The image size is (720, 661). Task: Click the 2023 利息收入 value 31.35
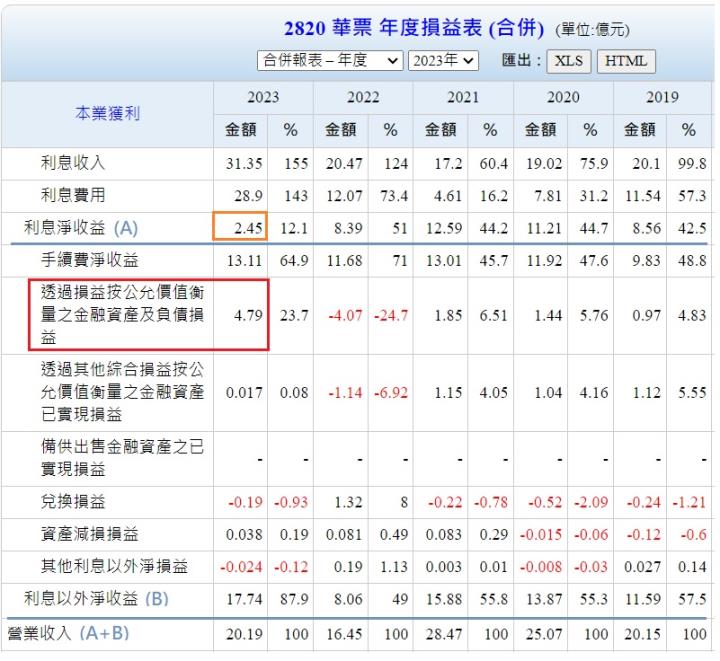[x=244, y=164]
